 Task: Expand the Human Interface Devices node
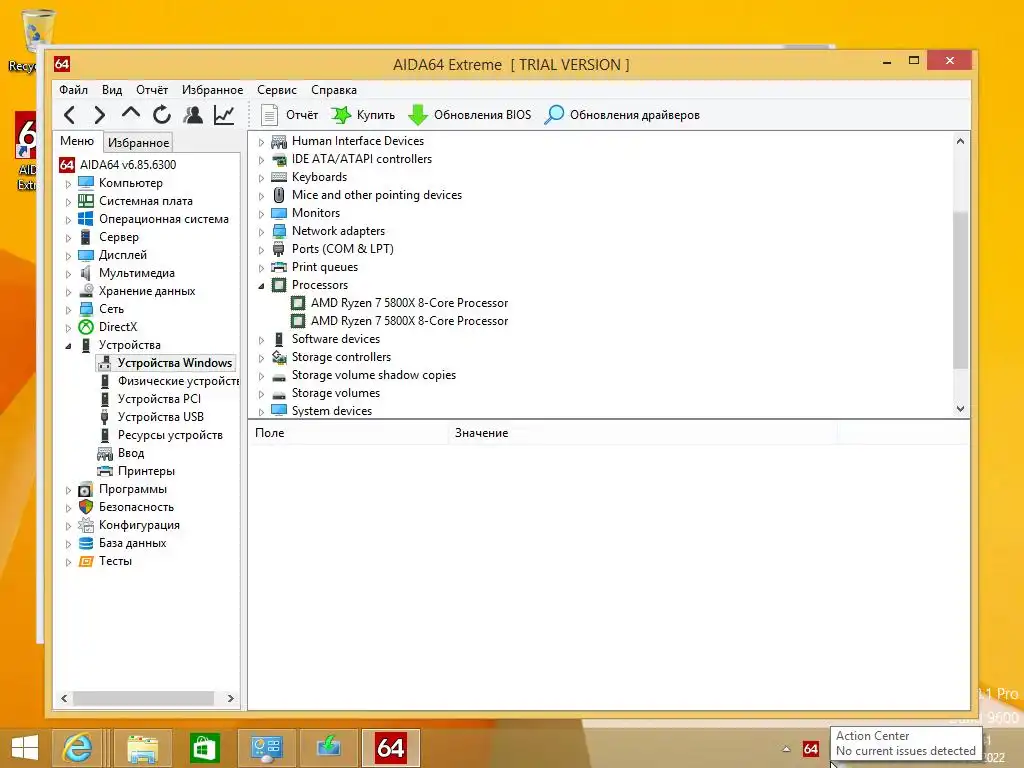click(x=261, y=142)
